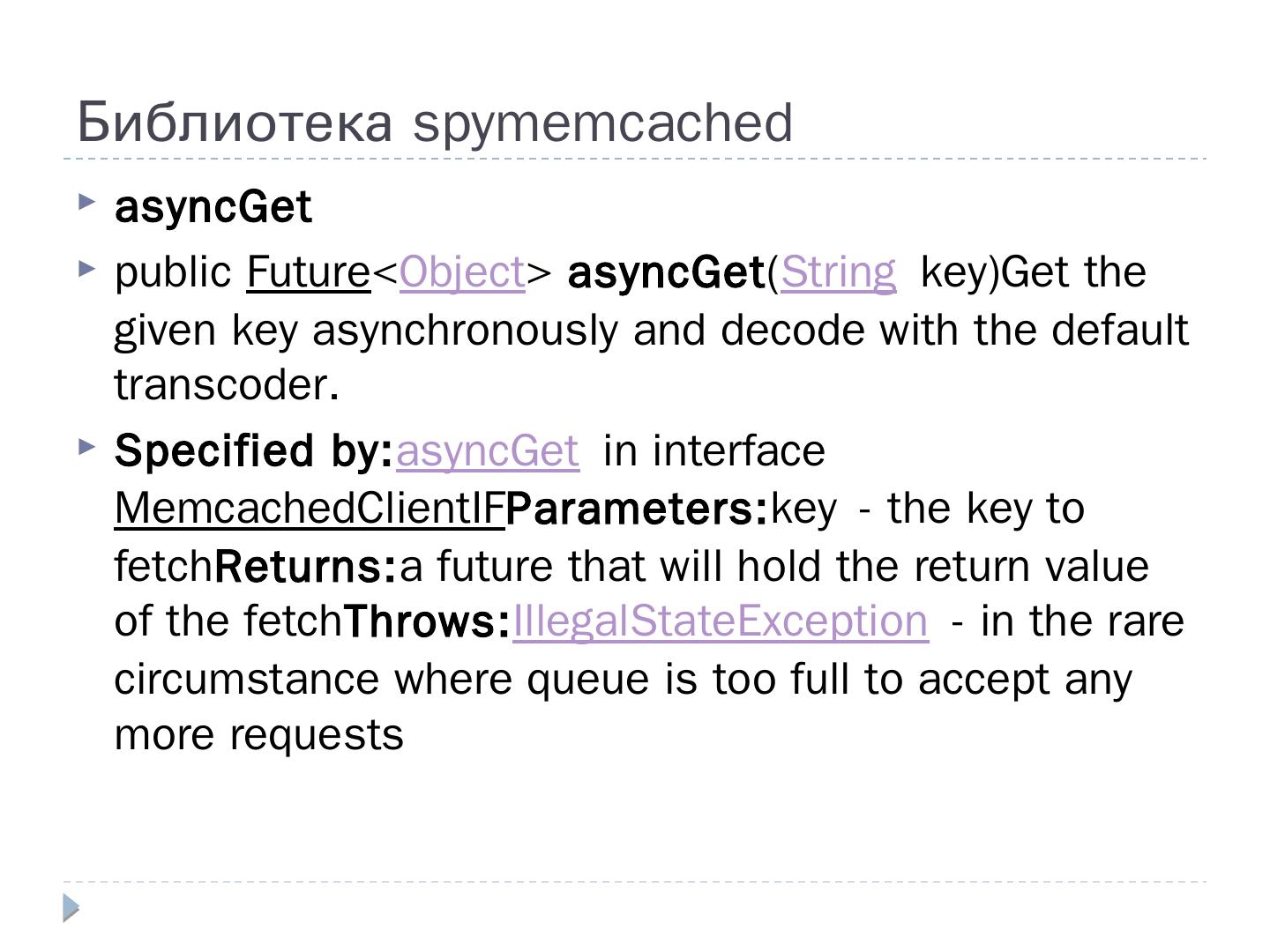Click the bold Throws: label
This screenshot has height=952, width=1270.
(x=427, y=622)
